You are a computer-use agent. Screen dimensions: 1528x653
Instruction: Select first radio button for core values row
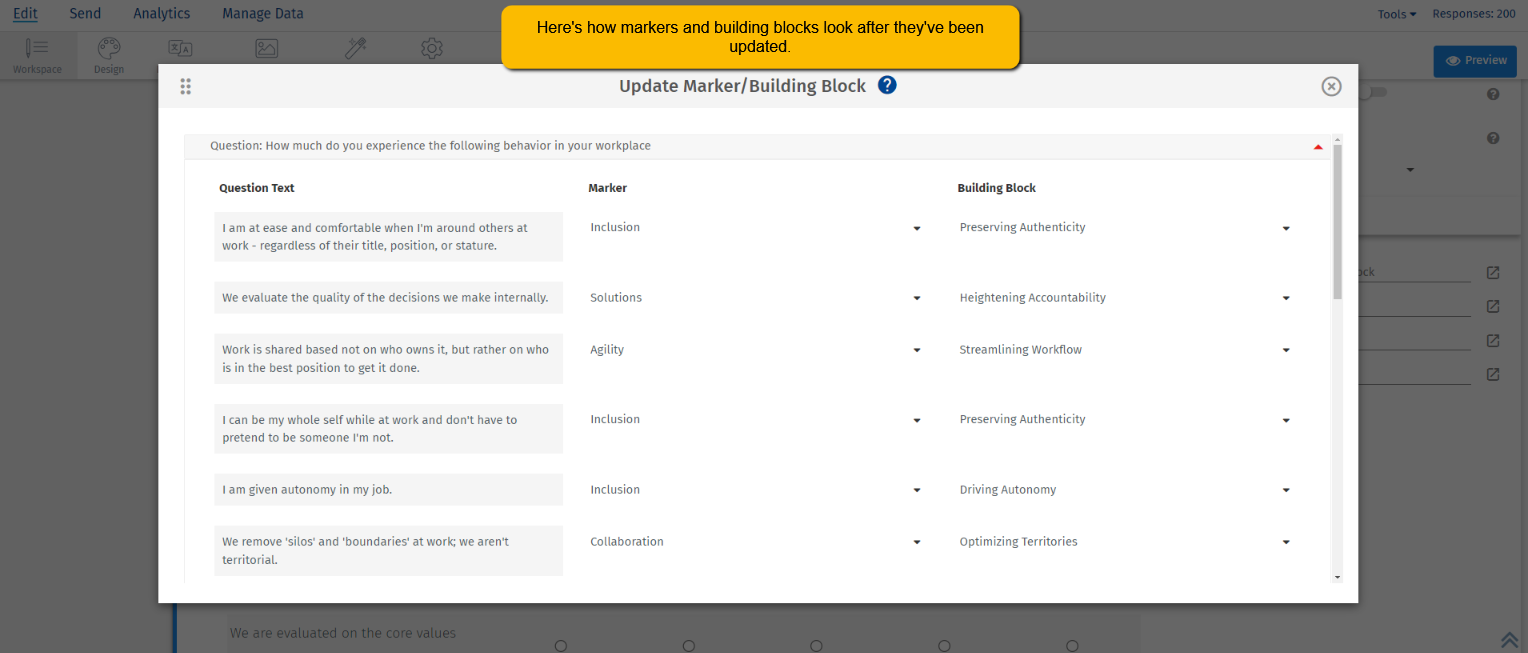[561, 646]
